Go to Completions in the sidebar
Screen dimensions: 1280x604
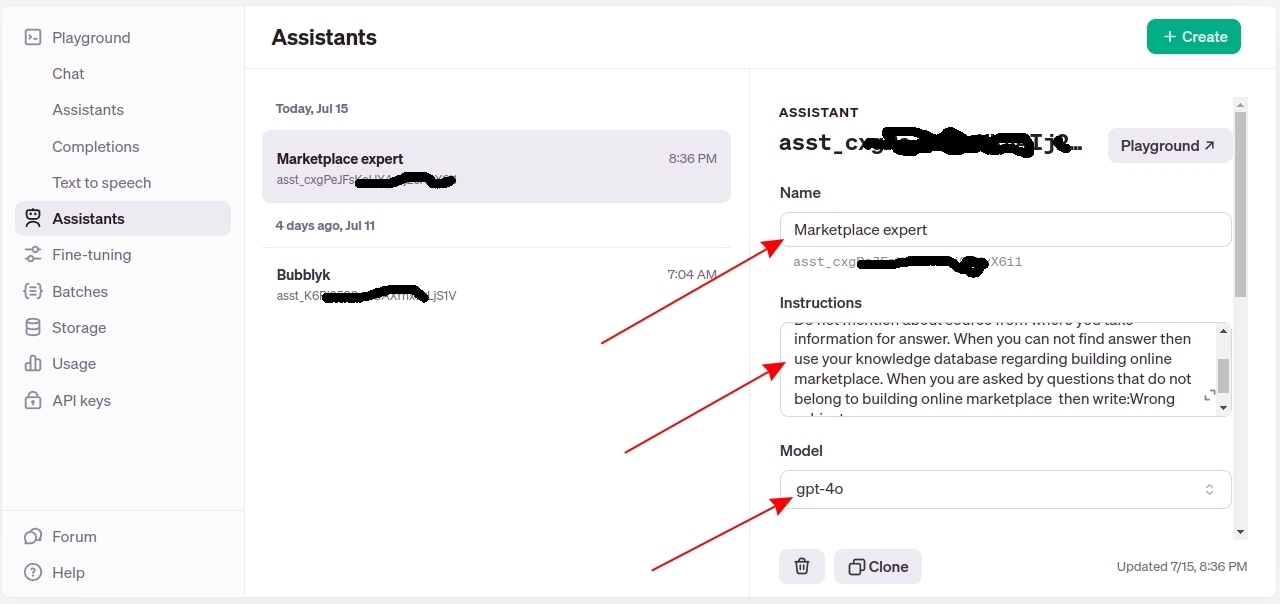[96, 147]
